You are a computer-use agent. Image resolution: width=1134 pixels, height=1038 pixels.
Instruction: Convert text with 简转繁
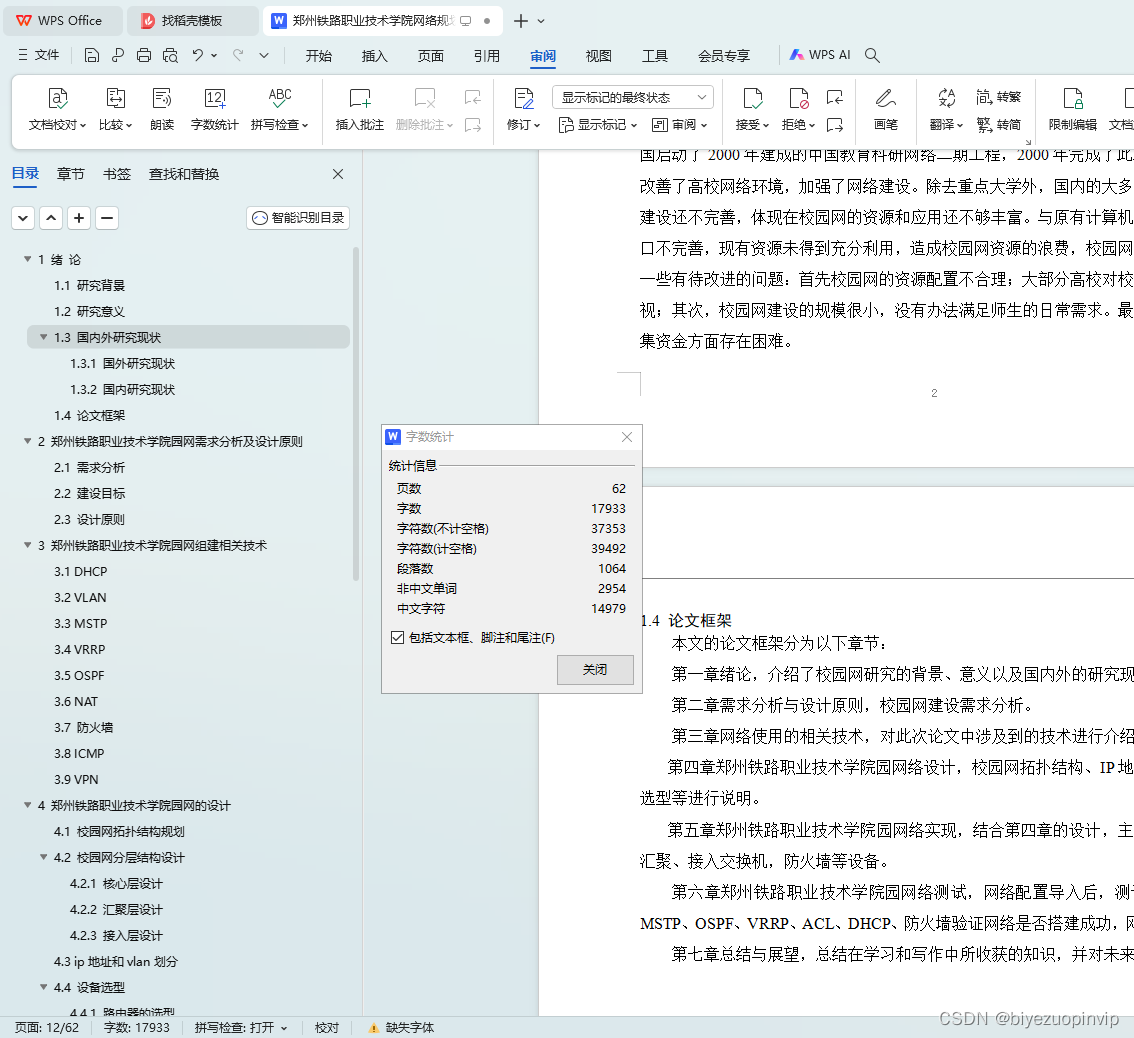point(998,97)
